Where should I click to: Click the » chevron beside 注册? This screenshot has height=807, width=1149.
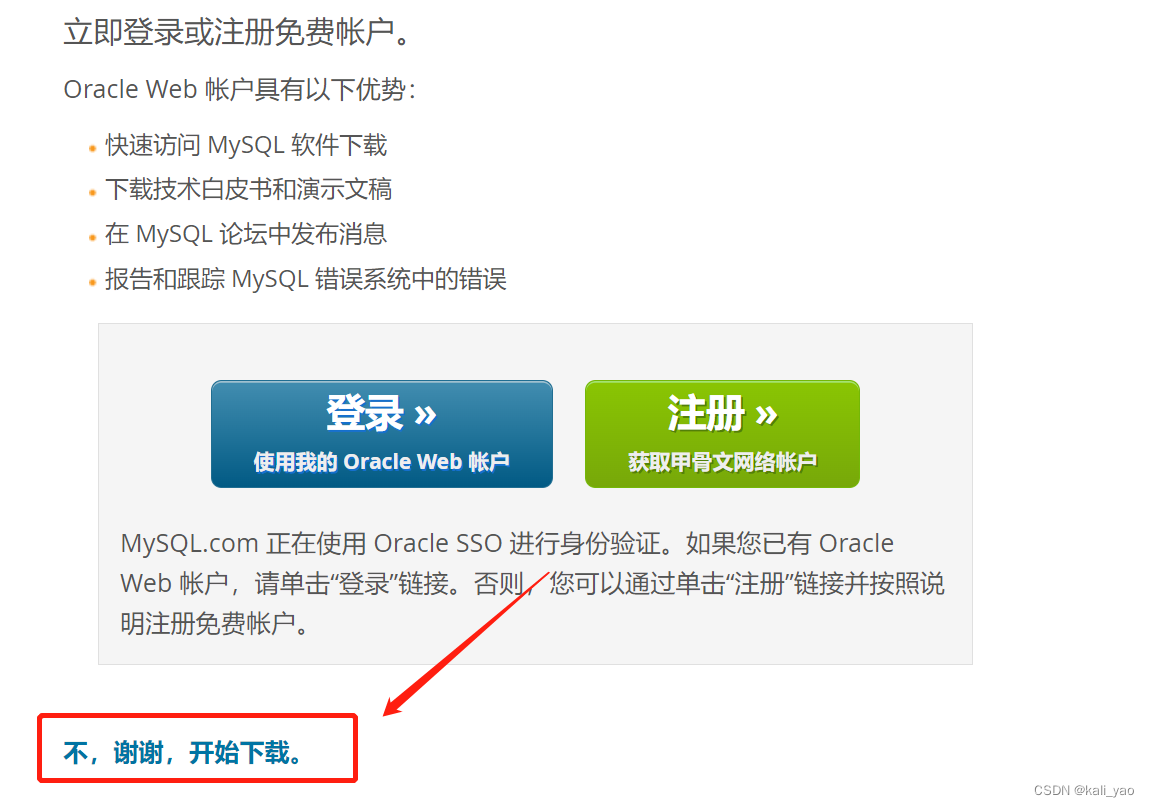766,415
